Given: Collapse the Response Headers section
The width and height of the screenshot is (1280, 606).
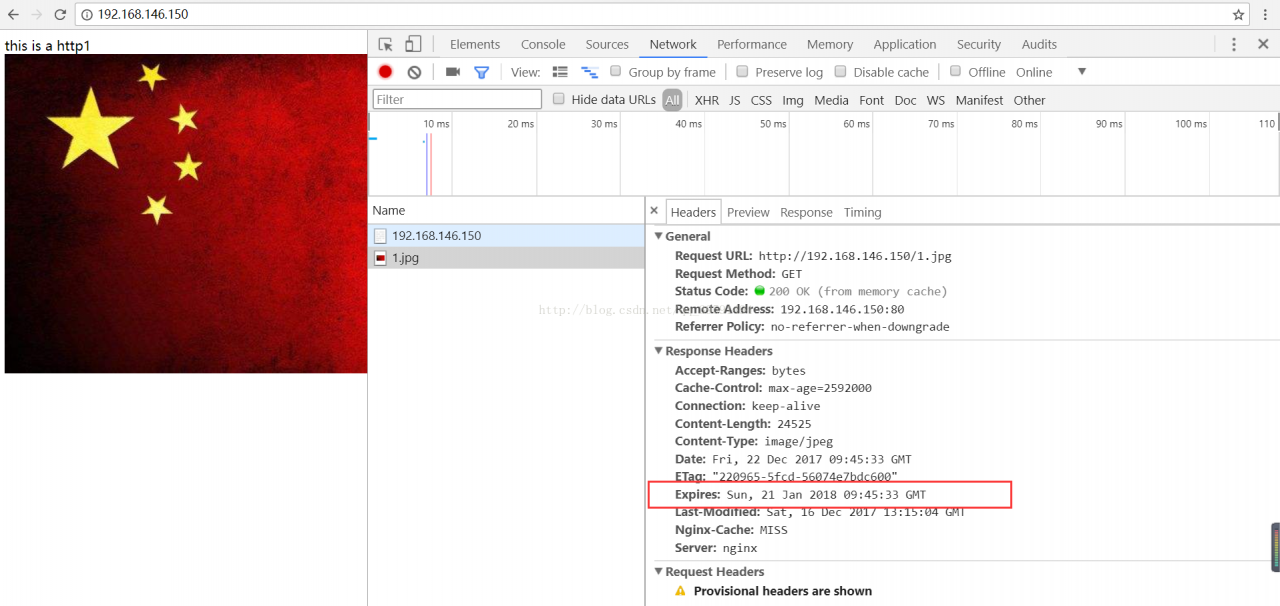Looking at the screenshot, I should point(659,351).
